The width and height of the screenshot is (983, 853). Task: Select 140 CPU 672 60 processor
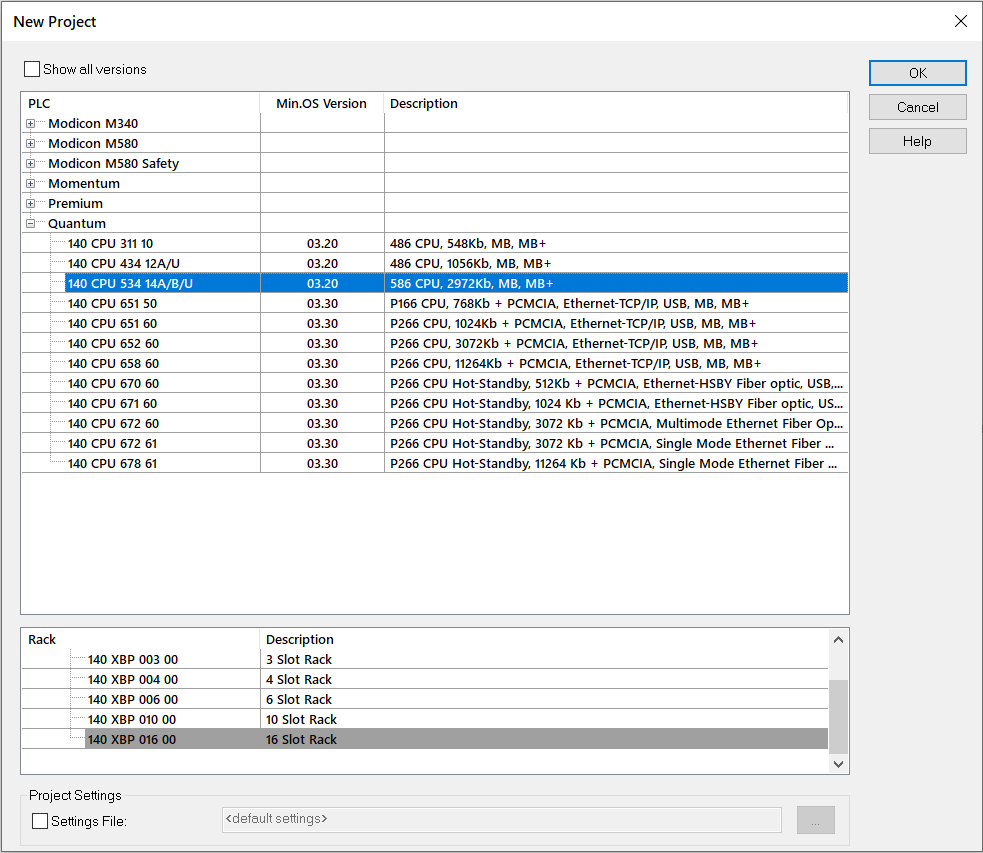click(434, 424)
